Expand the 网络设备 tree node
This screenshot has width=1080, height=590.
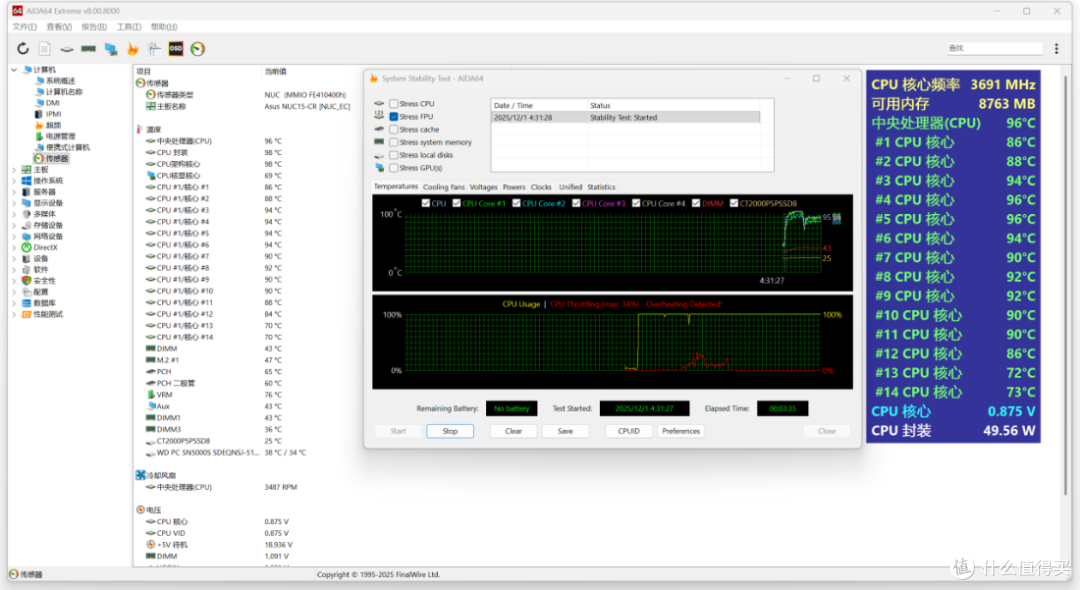(x=14, y=236)
